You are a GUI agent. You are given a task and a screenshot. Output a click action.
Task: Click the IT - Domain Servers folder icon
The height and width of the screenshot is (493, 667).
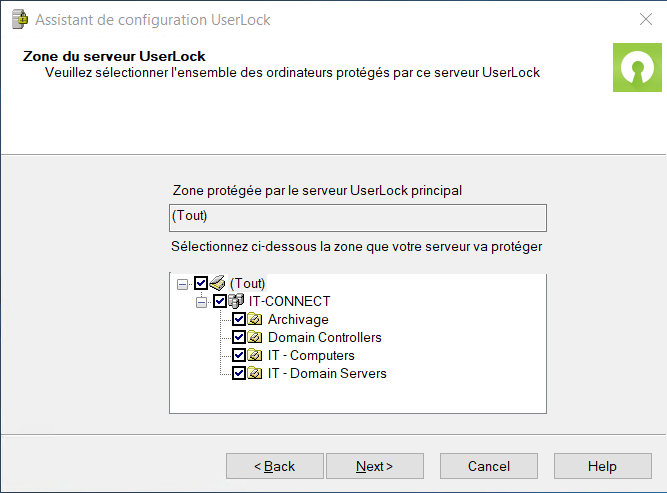255,373
